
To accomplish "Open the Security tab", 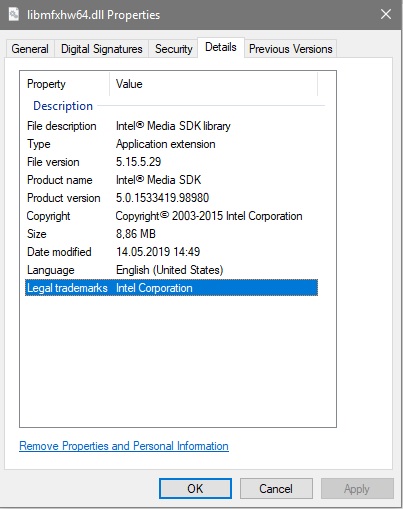I will (x=173, y=49).
